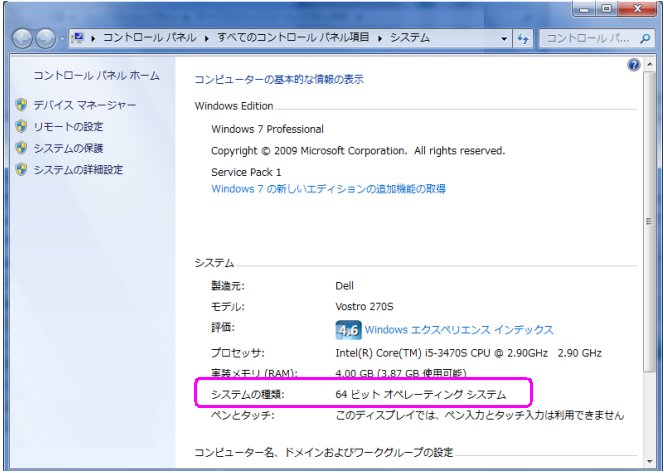Click the computer icon in the address bar
Image resolution: width=664 pixels, height=473 pixels.
point(76,38)
